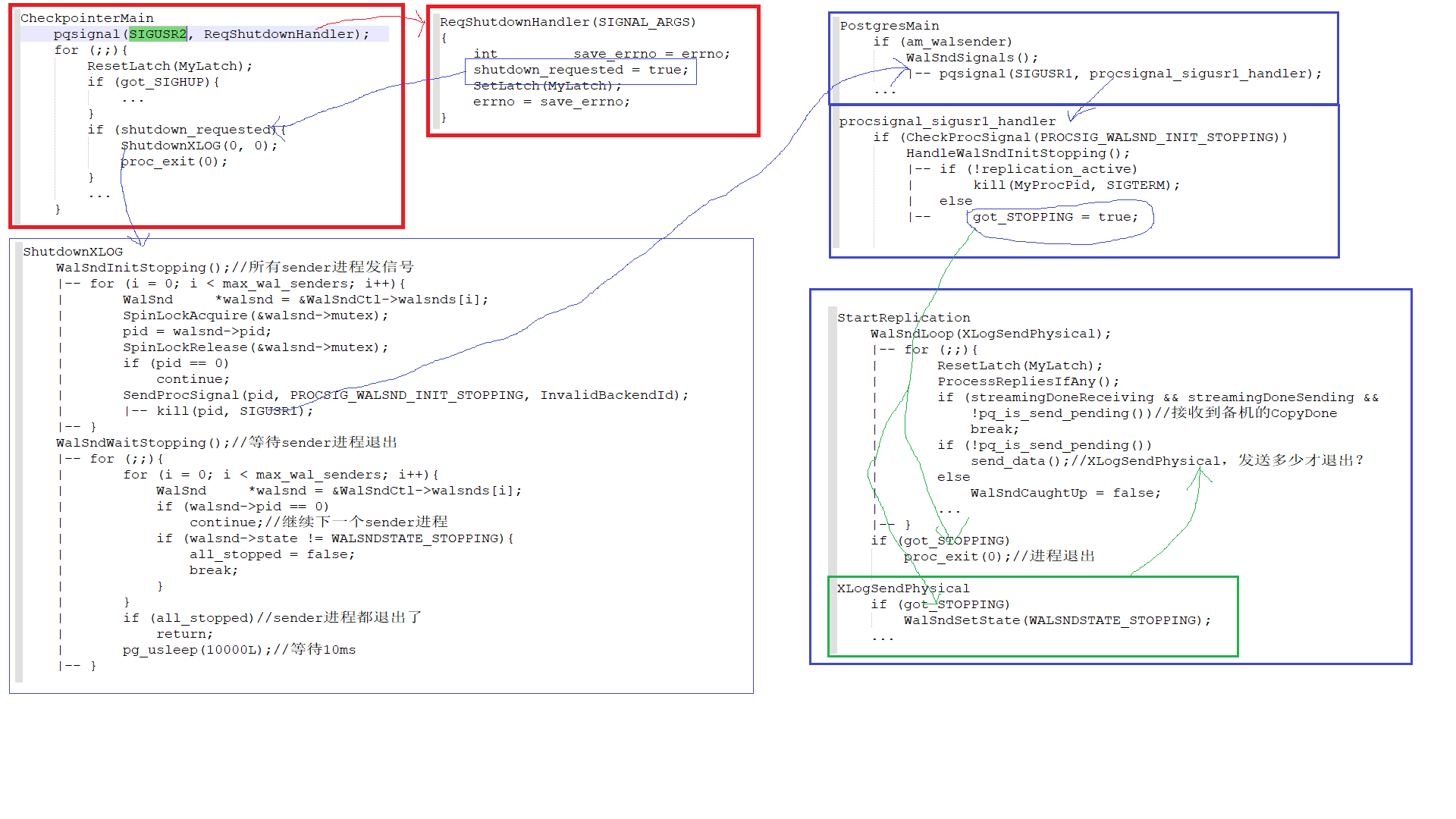Screen dimensions: 1456x819
Task: Click the SendProcSignal PROCSIG_WALSND_INIT_STOPPING line
Action: tap(405, 395)
